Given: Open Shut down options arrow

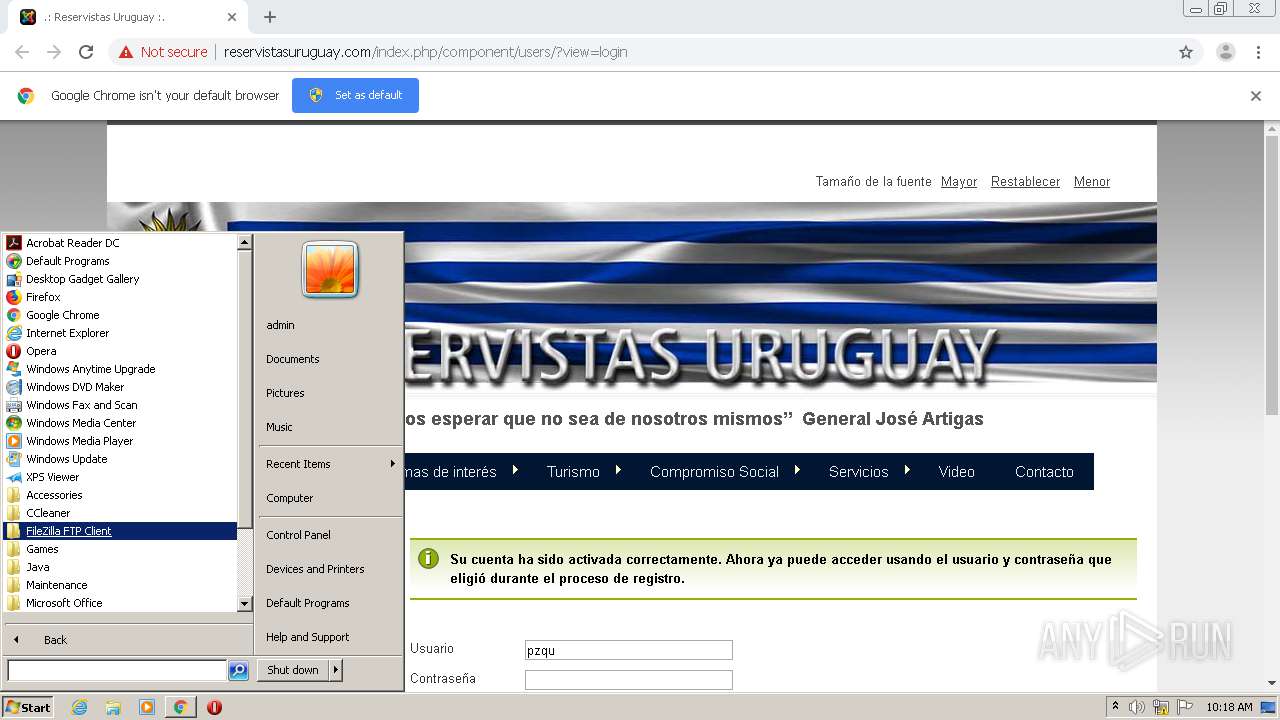Looking at the screenshot, I should [x=336, y=670].
